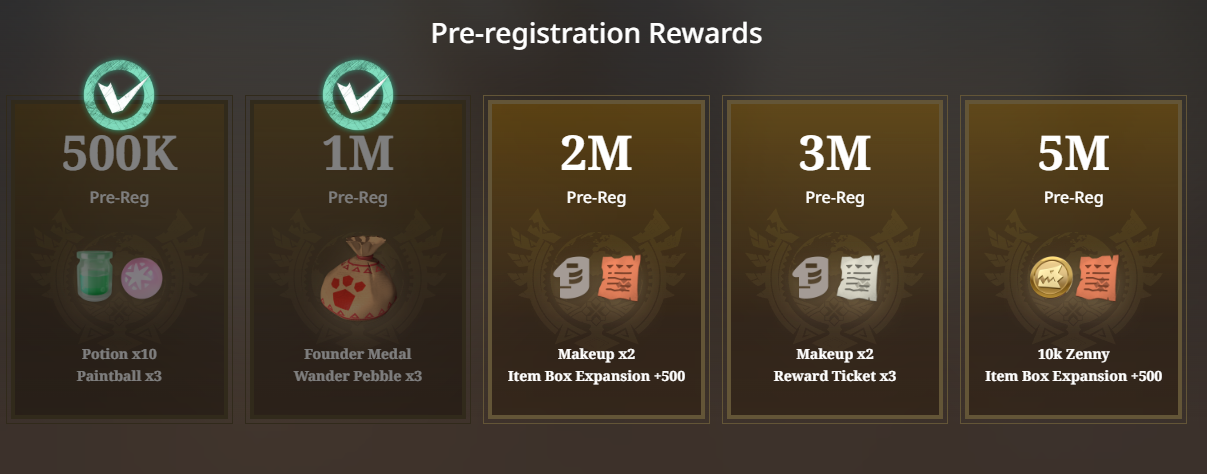Select the red paw-print pouch icon
Viewport: 1207px width, 474px height.
click(x=358, y=276)
